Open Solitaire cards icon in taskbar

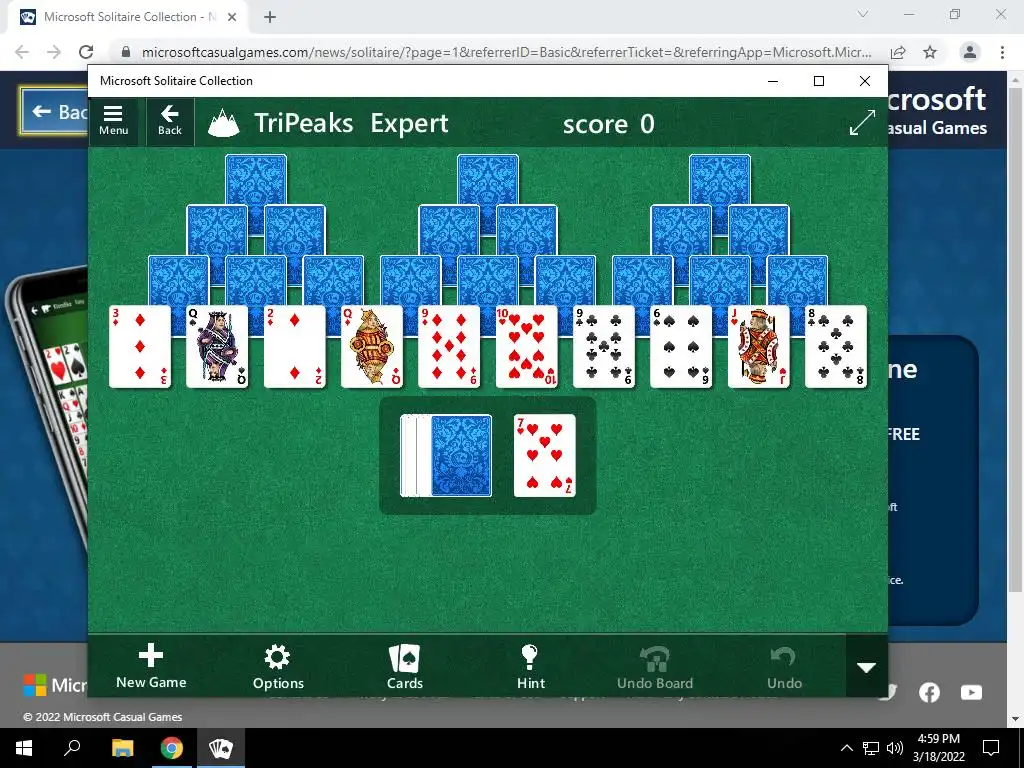pos(221,748)
